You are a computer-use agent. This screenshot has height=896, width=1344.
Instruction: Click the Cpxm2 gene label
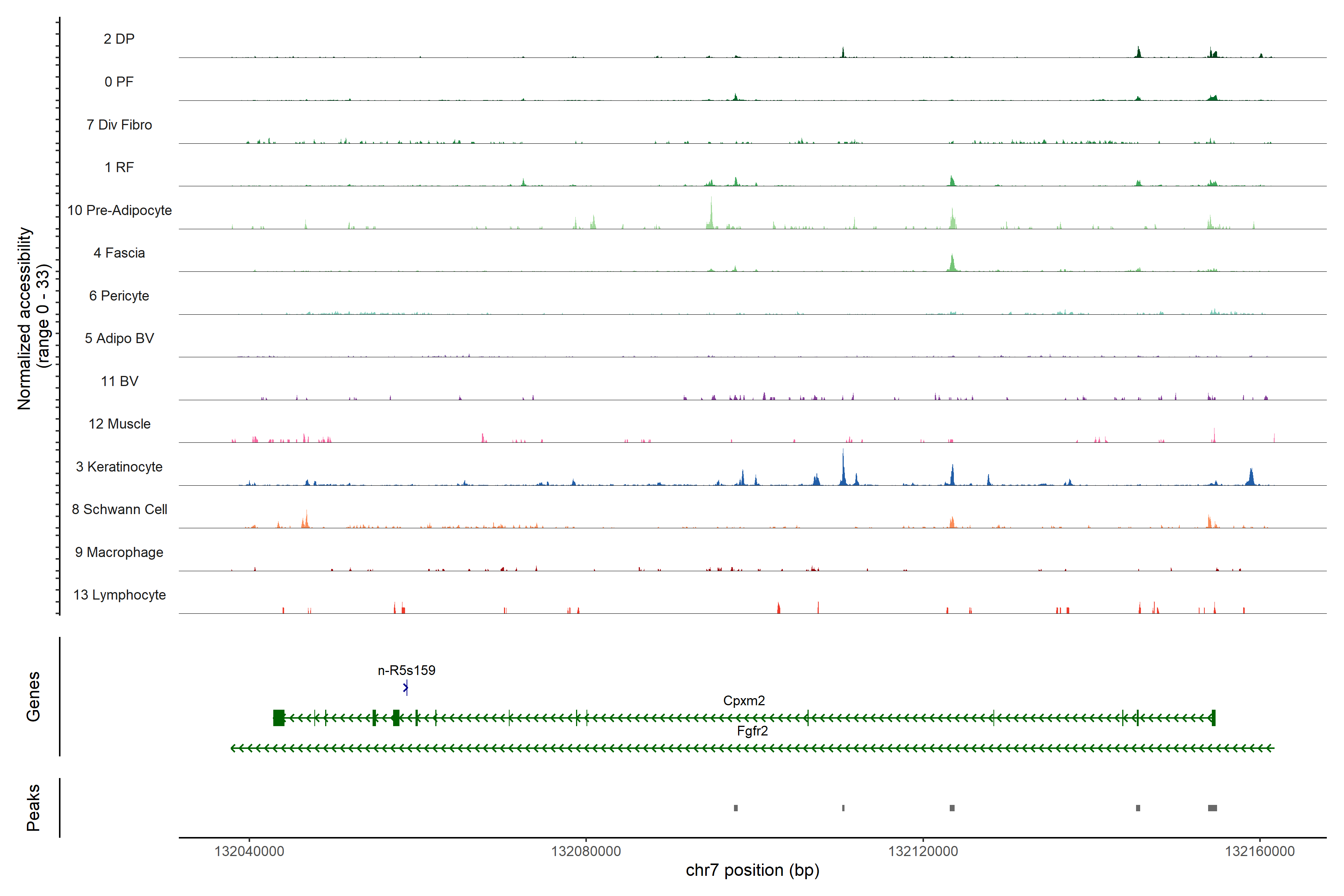pos(743,701)
